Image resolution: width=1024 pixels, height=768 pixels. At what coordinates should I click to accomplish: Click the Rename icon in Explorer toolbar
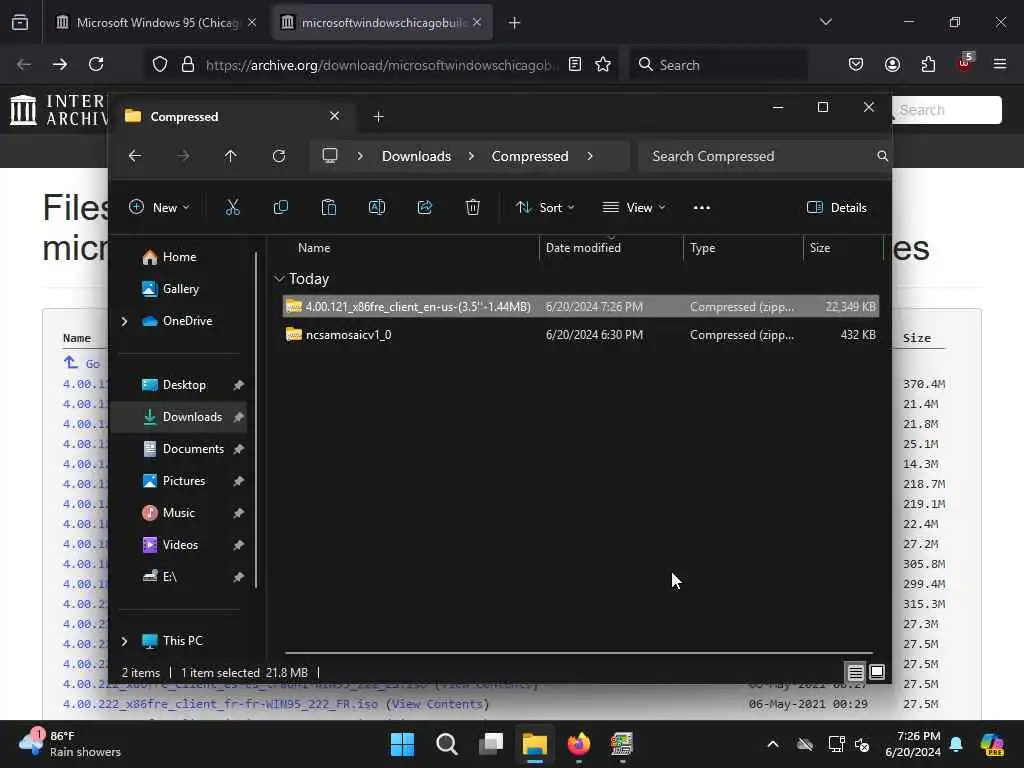click(x=377, y=208)
